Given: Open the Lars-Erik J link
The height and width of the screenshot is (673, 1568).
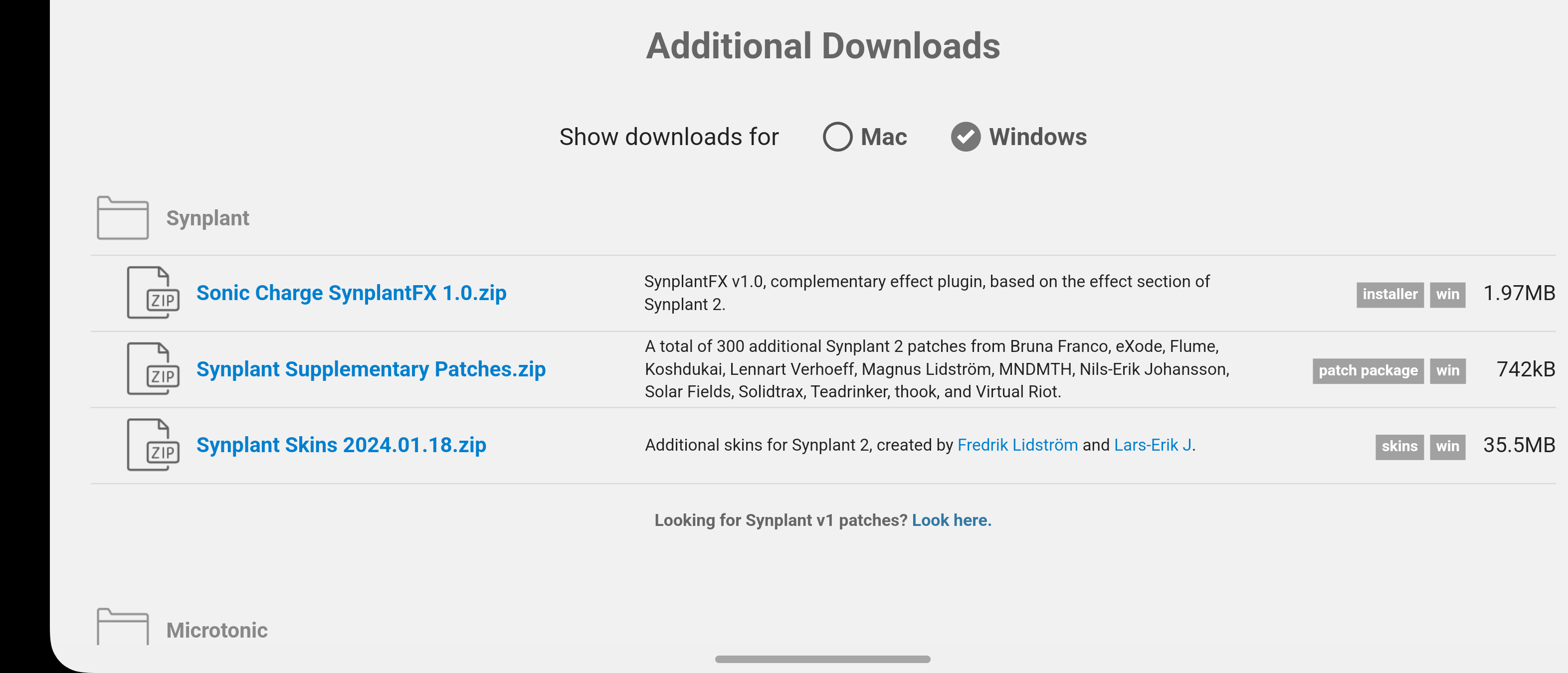Looking at the screenshot, I should point(1152,445).
